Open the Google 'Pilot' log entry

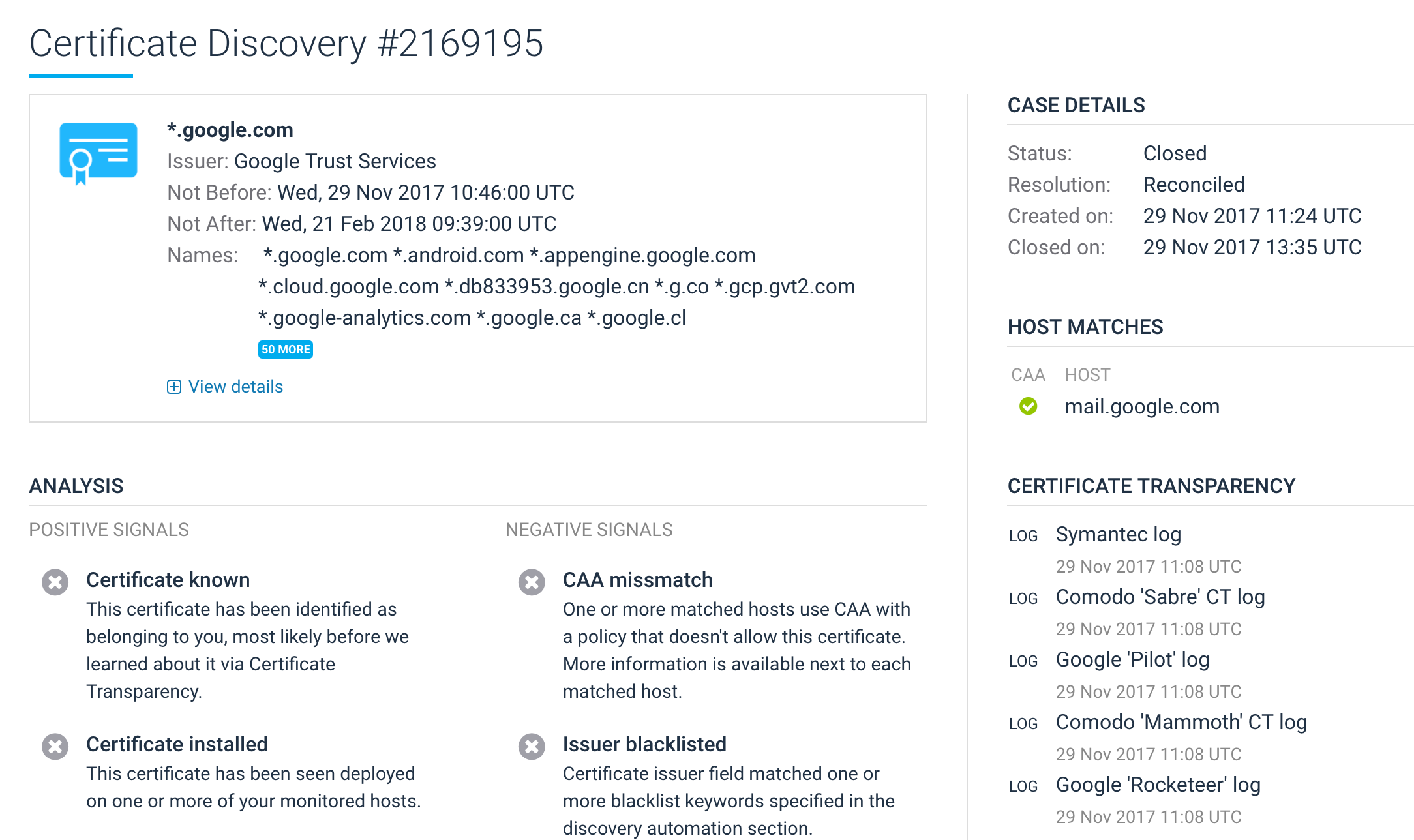1133,659
